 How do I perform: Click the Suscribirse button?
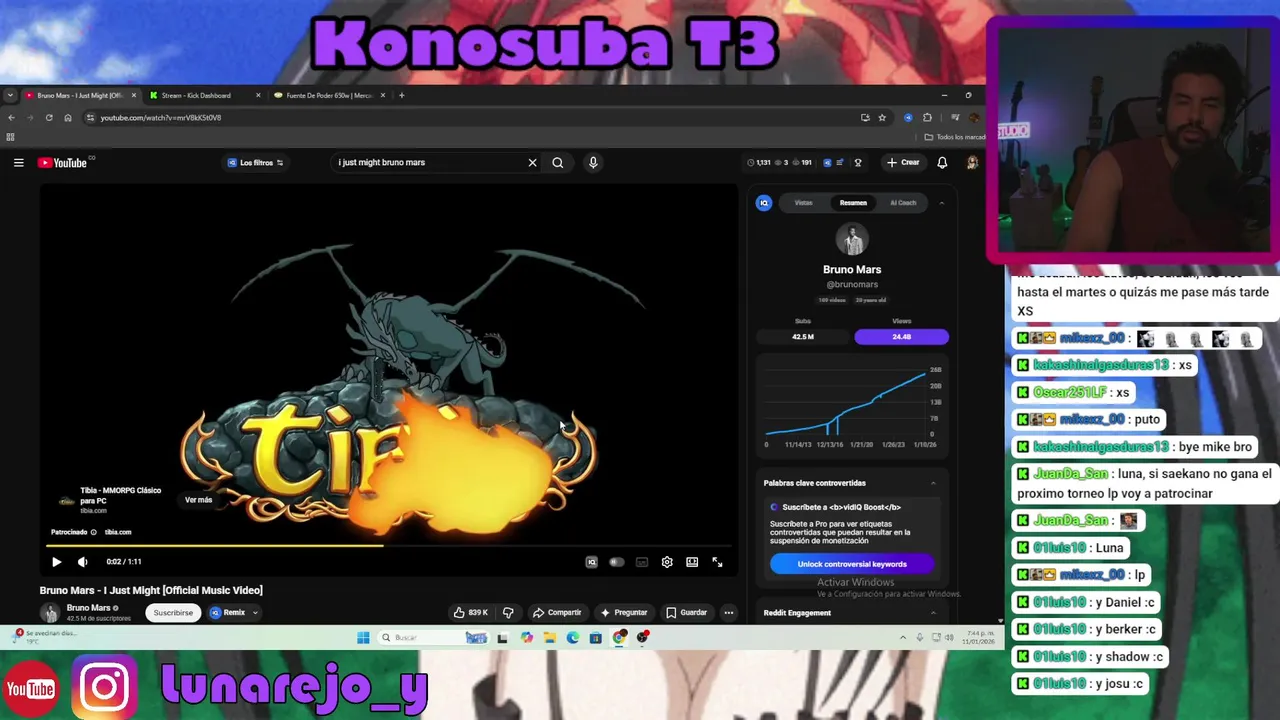pos(173,612)
